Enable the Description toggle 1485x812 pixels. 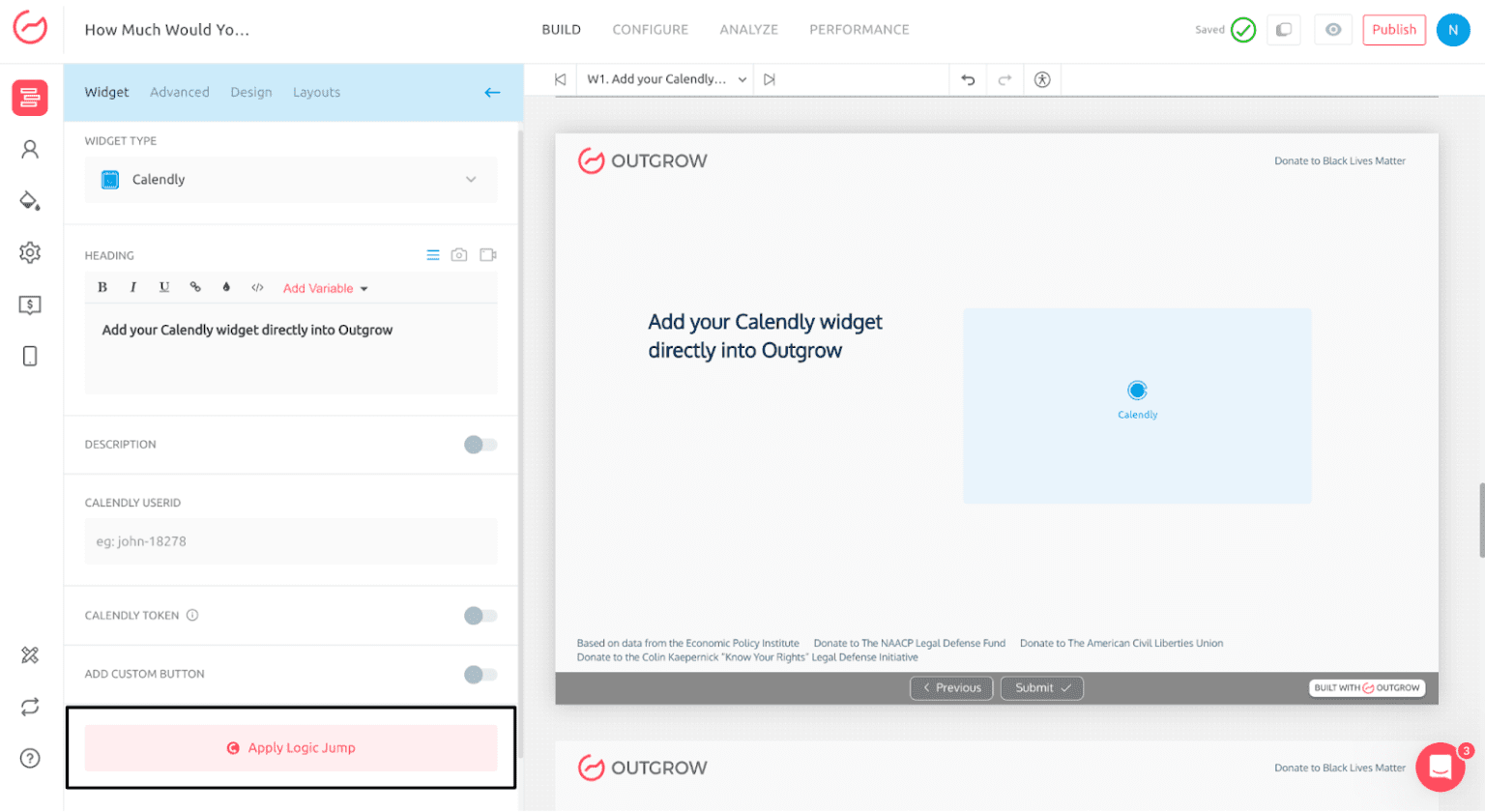[x=480, y=445]
